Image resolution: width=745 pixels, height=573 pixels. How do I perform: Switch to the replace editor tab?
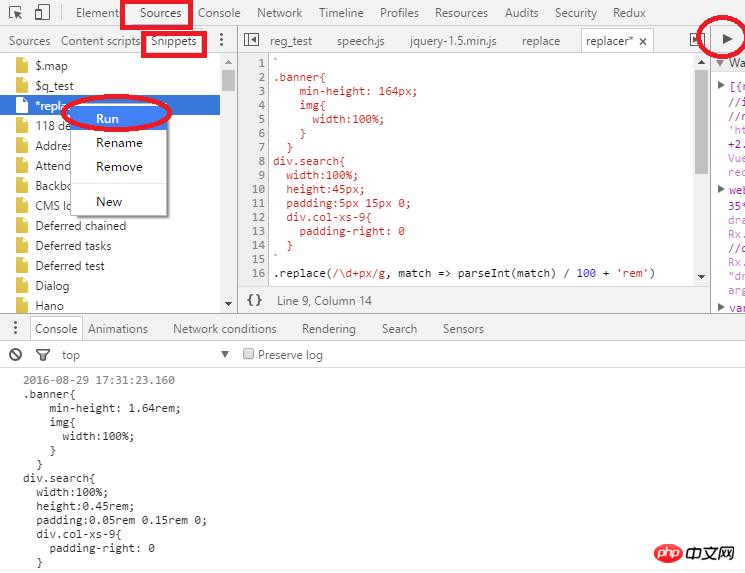click(x=541, y=41)
